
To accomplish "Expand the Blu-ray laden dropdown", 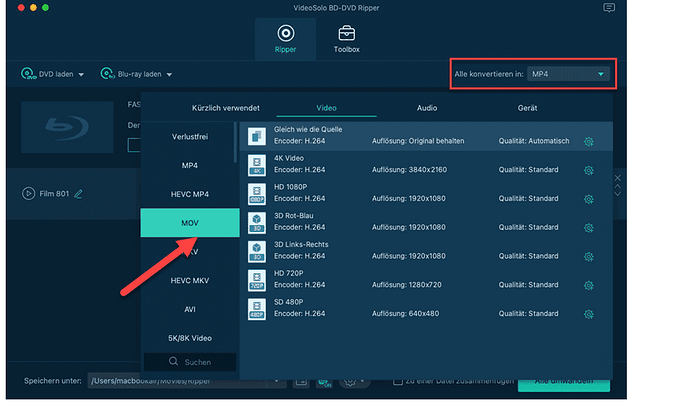I will click(x=169, y=74).
